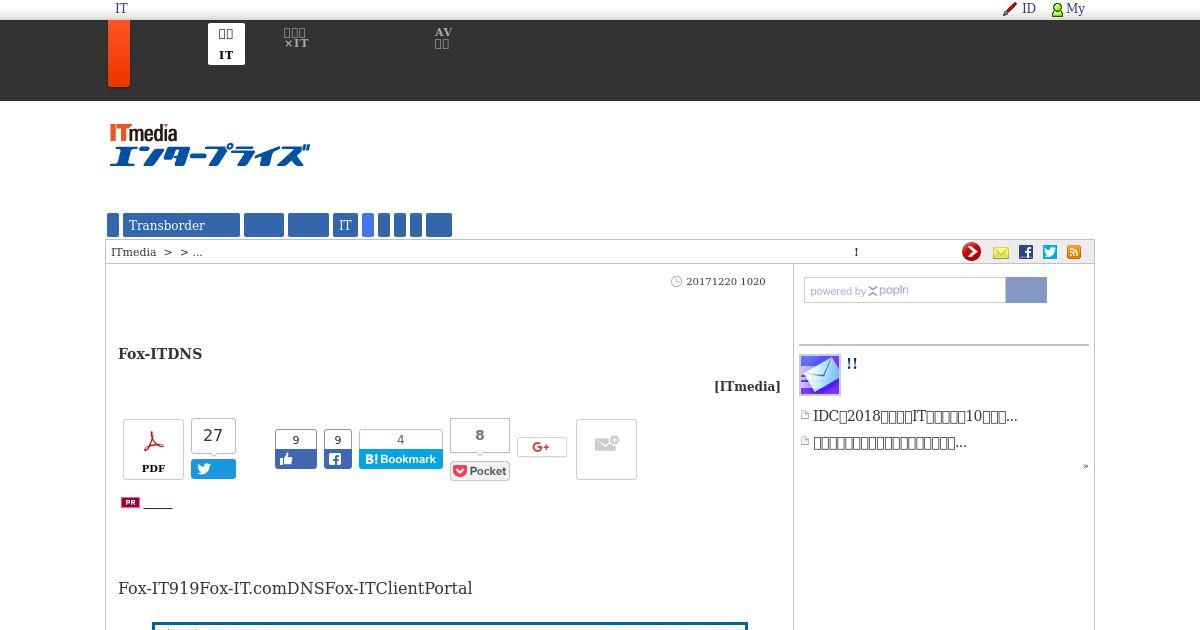Open Twitter icon in breadcrumb bar

point(1050,252)
